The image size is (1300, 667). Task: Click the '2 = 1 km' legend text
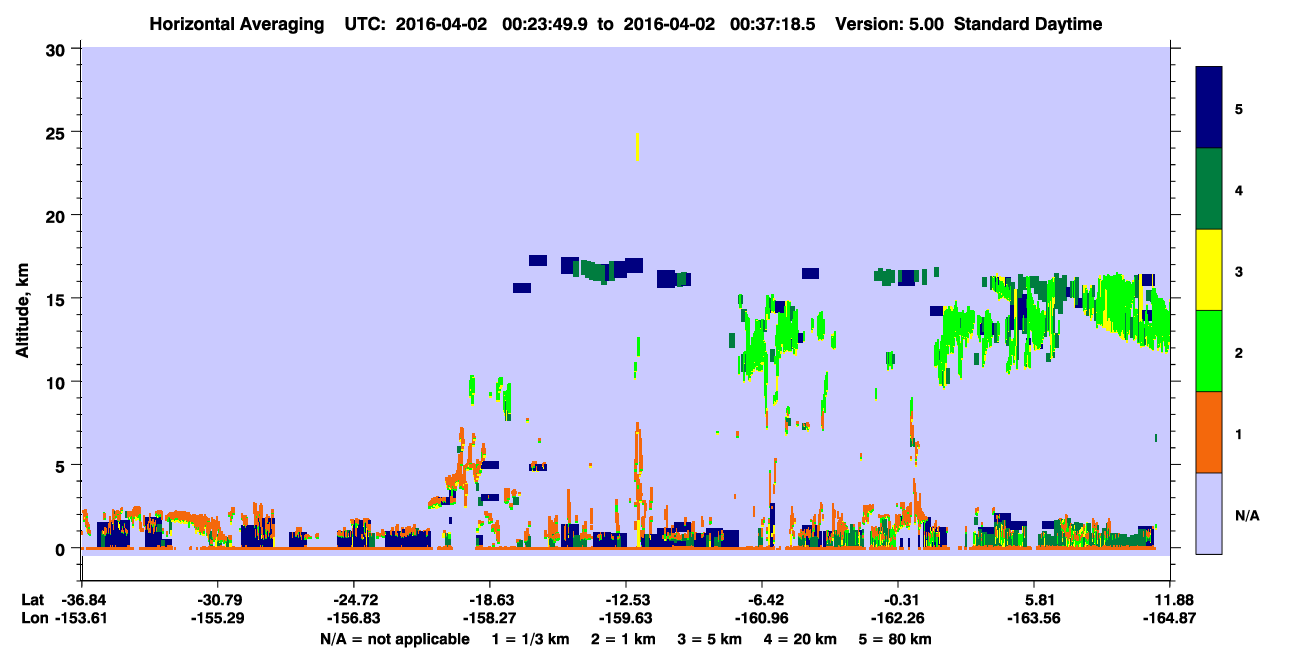click(623, 639)
